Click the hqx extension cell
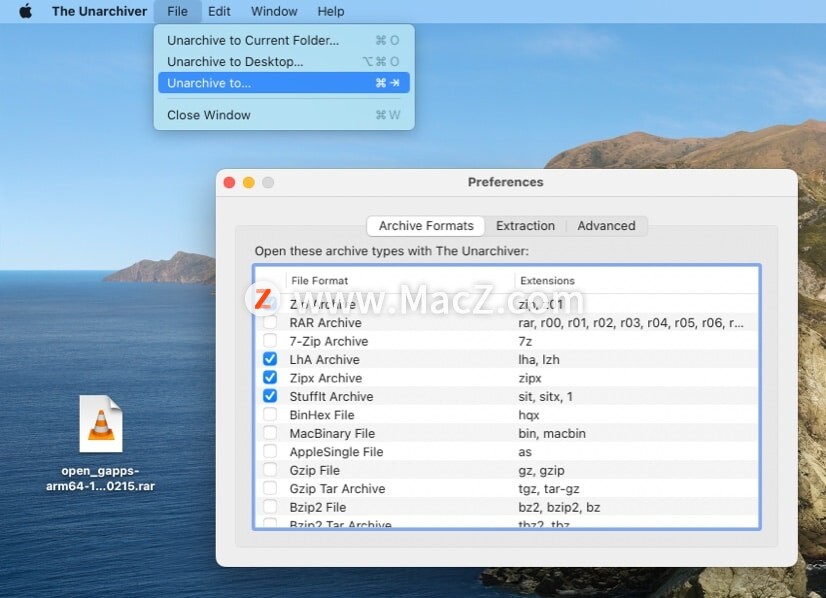The image size is (826, 598). (528, 415)
